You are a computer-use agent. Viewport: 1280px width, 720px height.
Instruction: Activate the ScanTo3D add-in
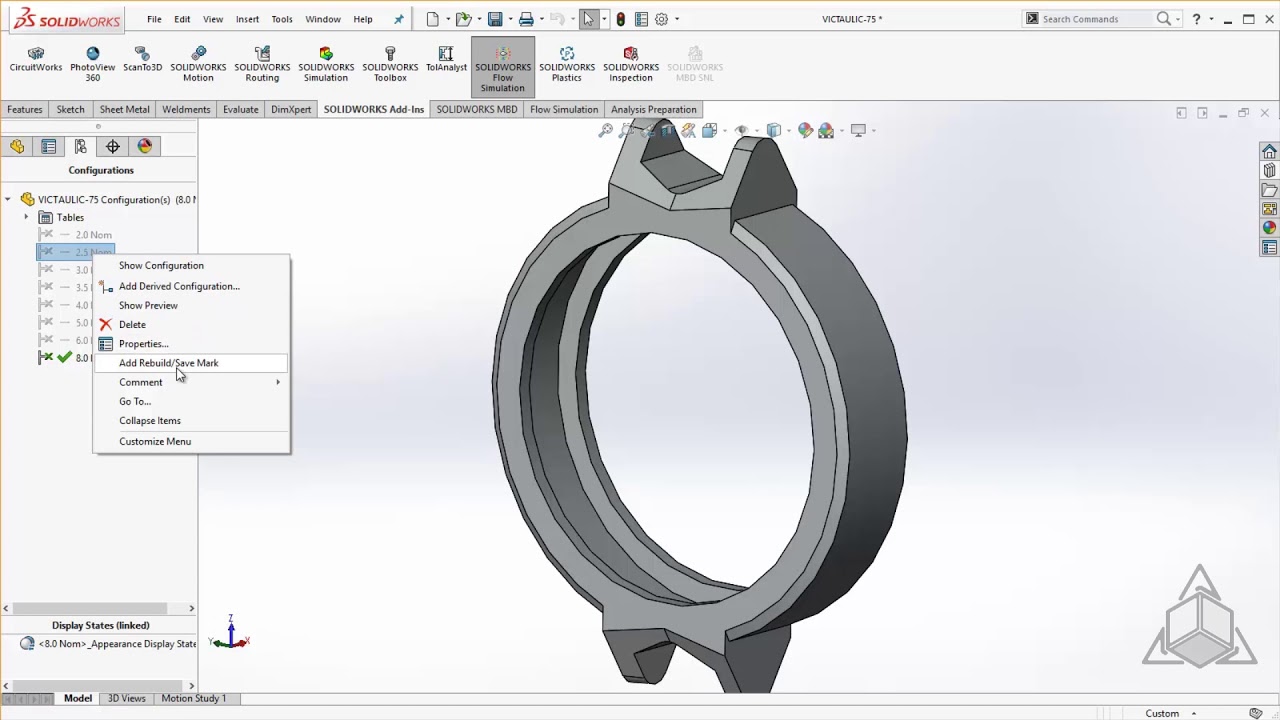coord(142,60)
